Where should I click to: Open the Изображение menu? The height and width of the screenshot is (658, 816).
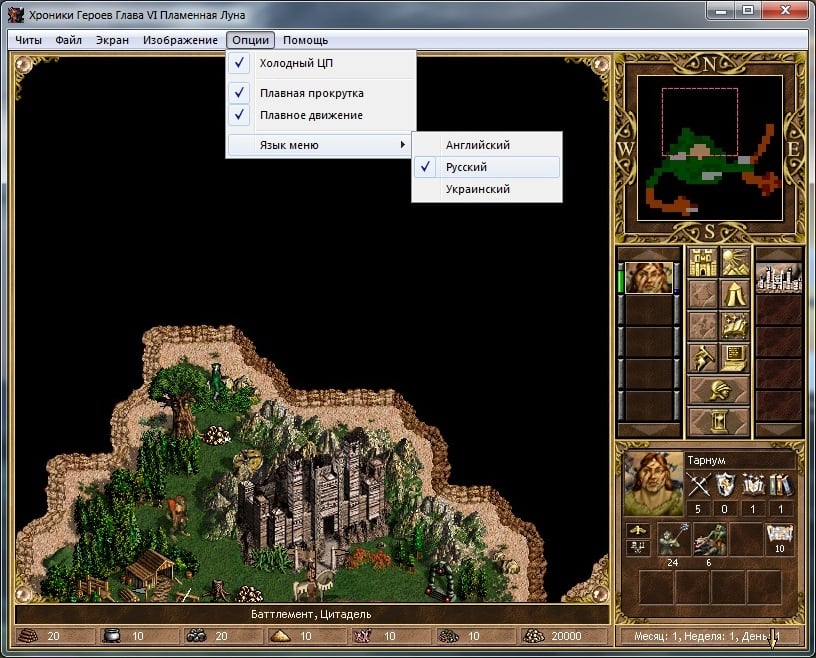click(x=180, y=40)
